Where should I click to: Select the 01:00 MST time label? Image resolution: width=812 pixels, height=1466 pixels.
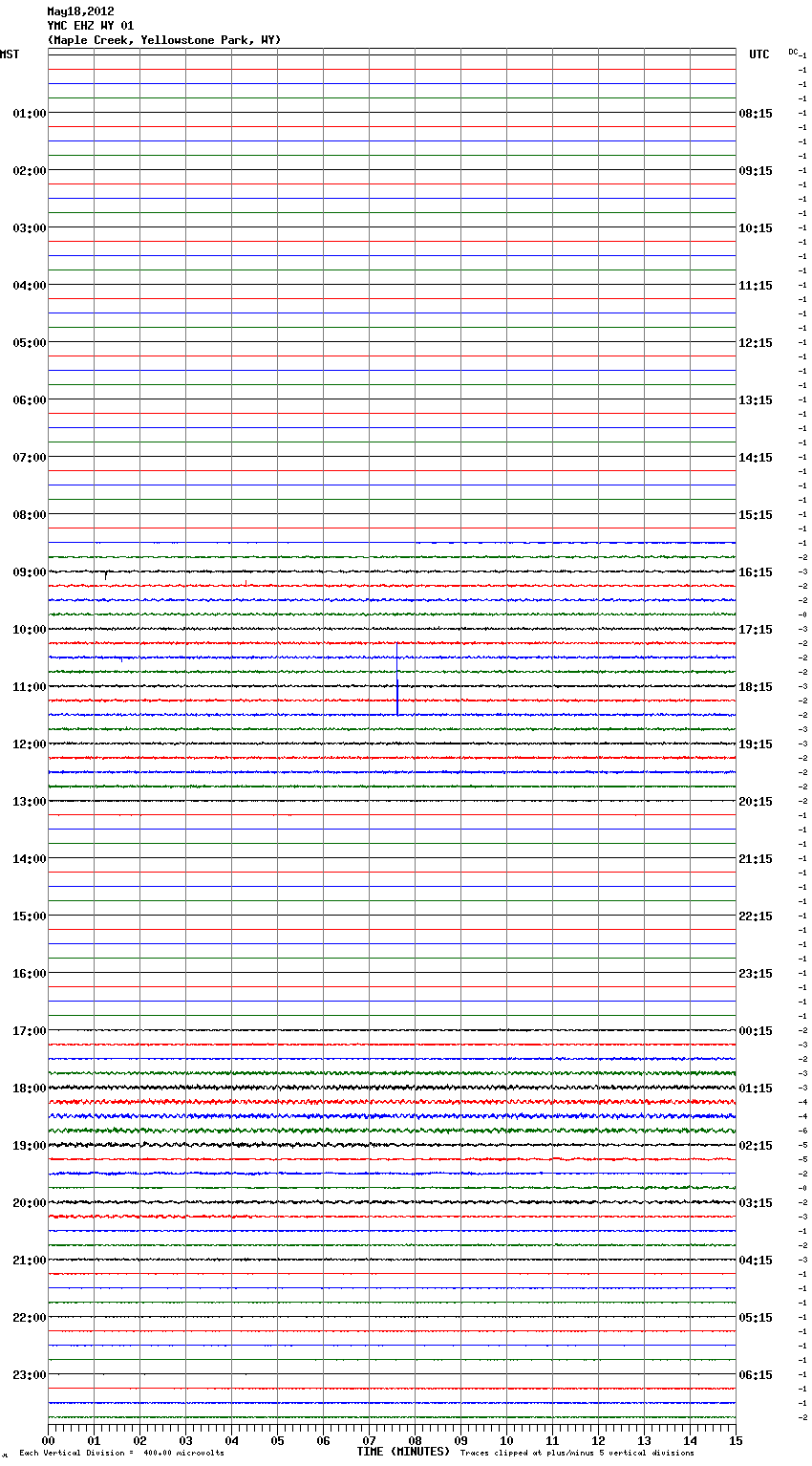(x=30, y=114)
